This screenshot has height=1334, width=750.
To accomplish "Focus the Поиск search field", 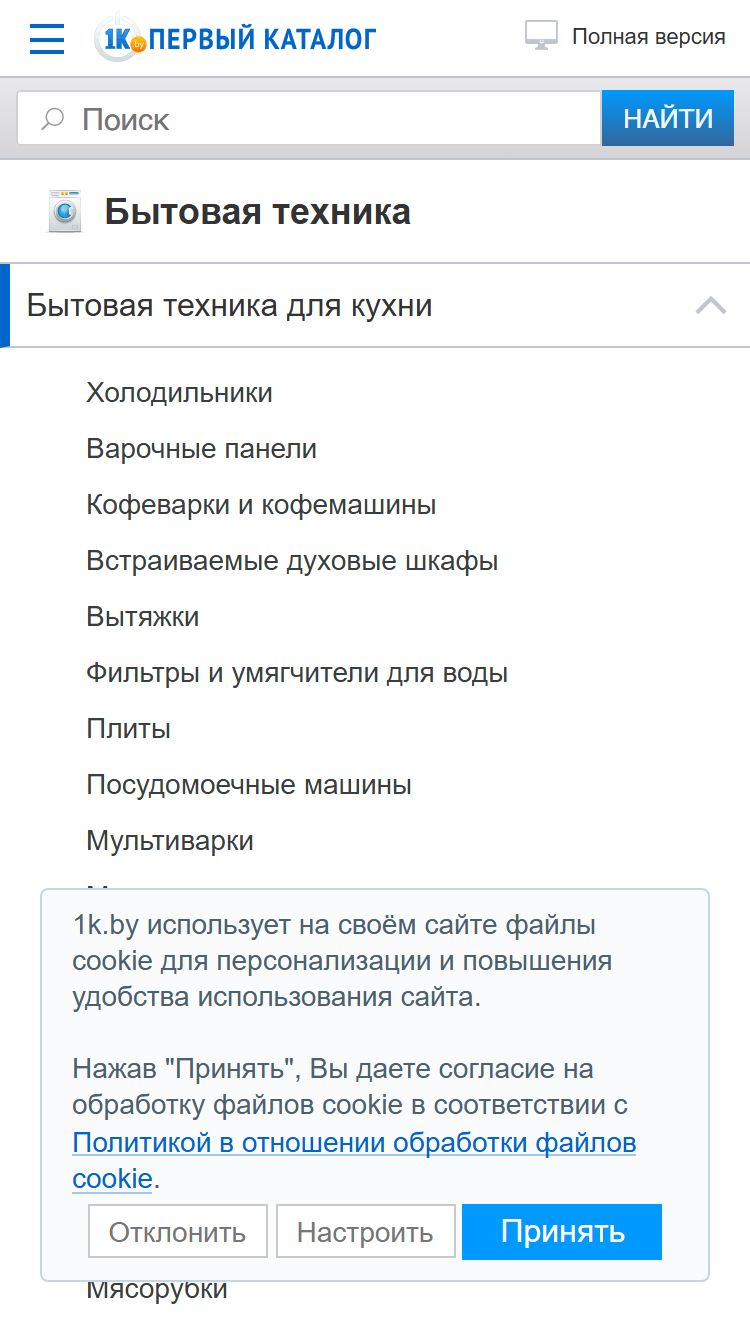I will [309, 119].
